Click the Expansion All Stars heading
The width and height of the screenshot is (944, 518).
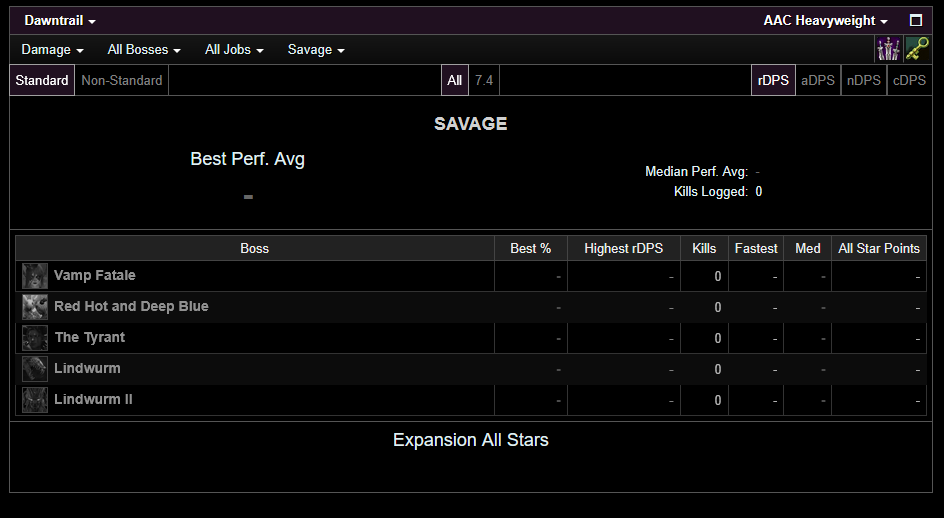pyautogui.click(x=471, y=440)
